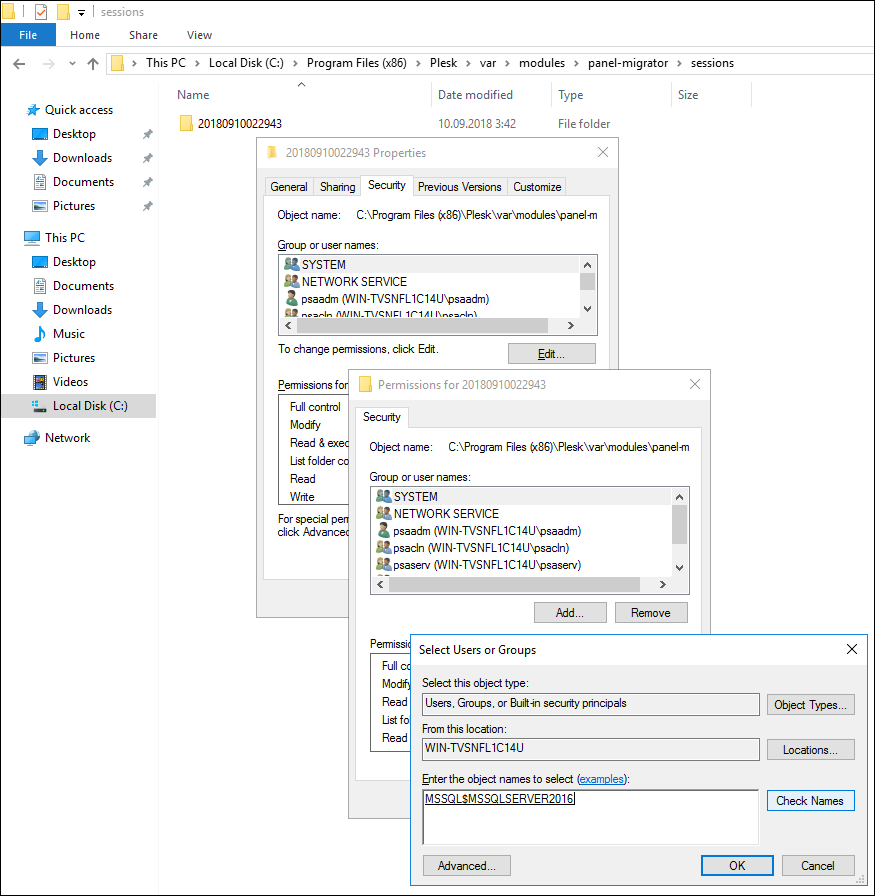Click the Network icon in sidebar
This screenshot has height=896, width=875.
[32, 438]
